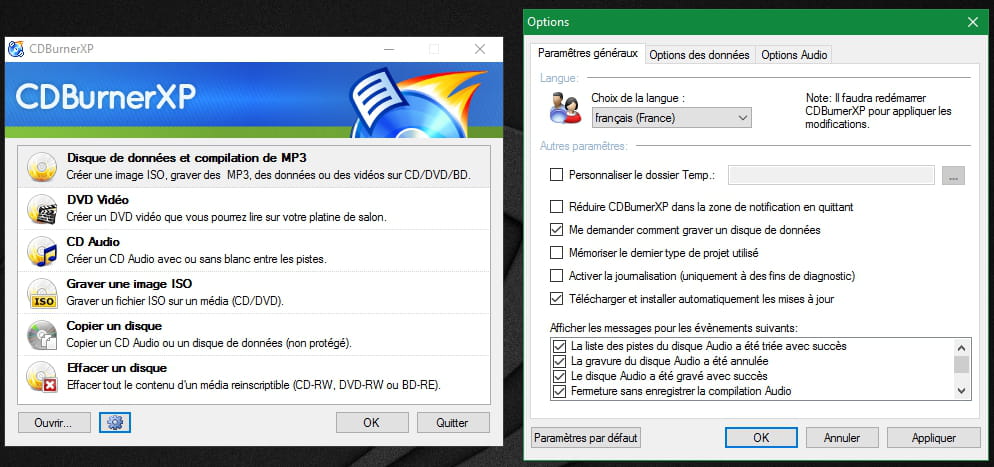
Task: Click Paramètres par défaut button
Action: tap(586, 438)
